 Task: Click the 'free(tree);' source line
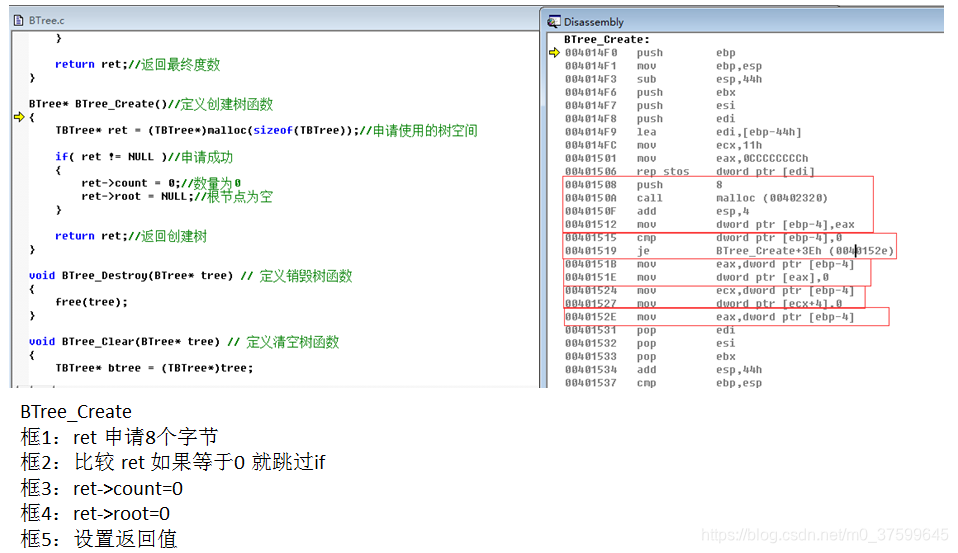pyautogui.click(x=92, y=302)
